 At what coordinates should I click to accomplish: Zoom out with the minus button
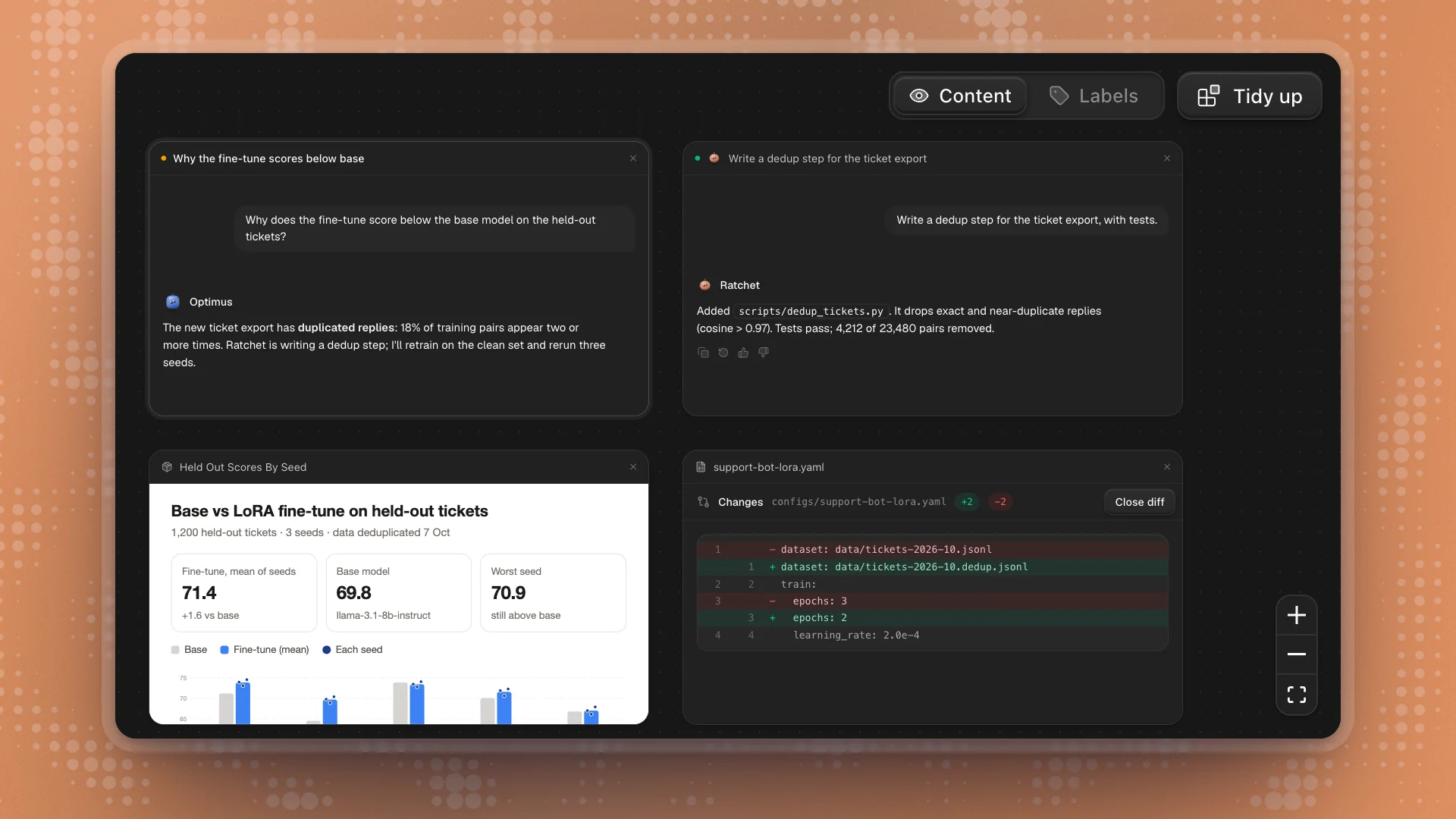point(1297,654)
